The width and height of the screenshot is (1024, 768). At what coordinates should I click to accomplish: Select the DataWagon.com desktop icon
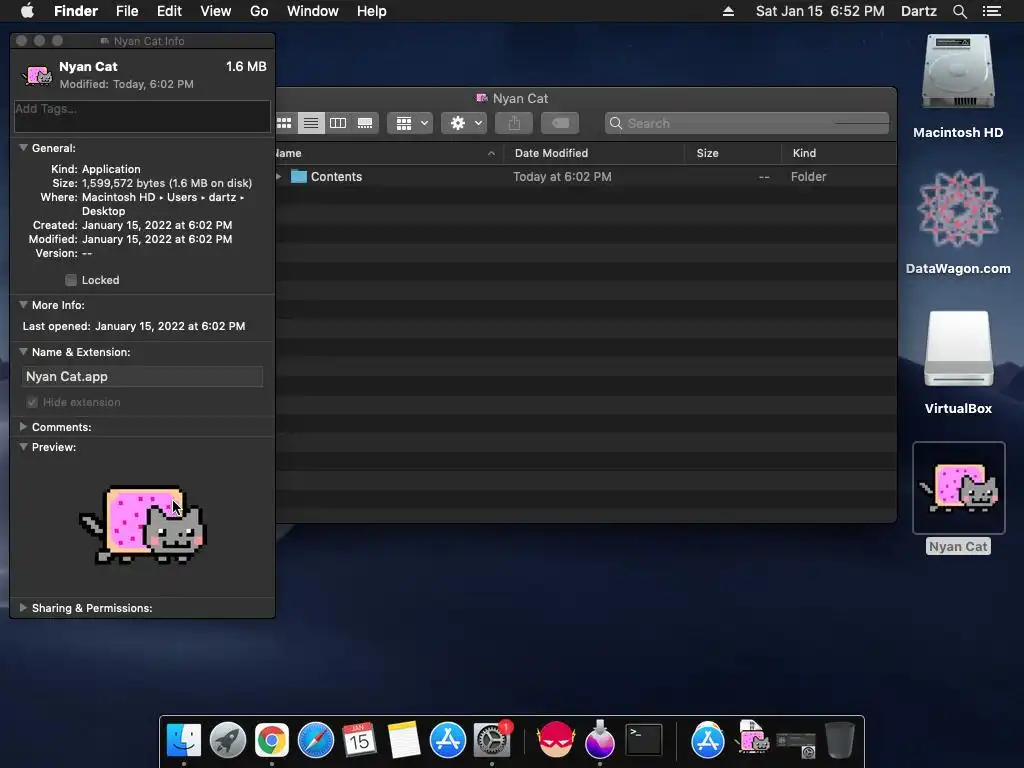(958, 209)
